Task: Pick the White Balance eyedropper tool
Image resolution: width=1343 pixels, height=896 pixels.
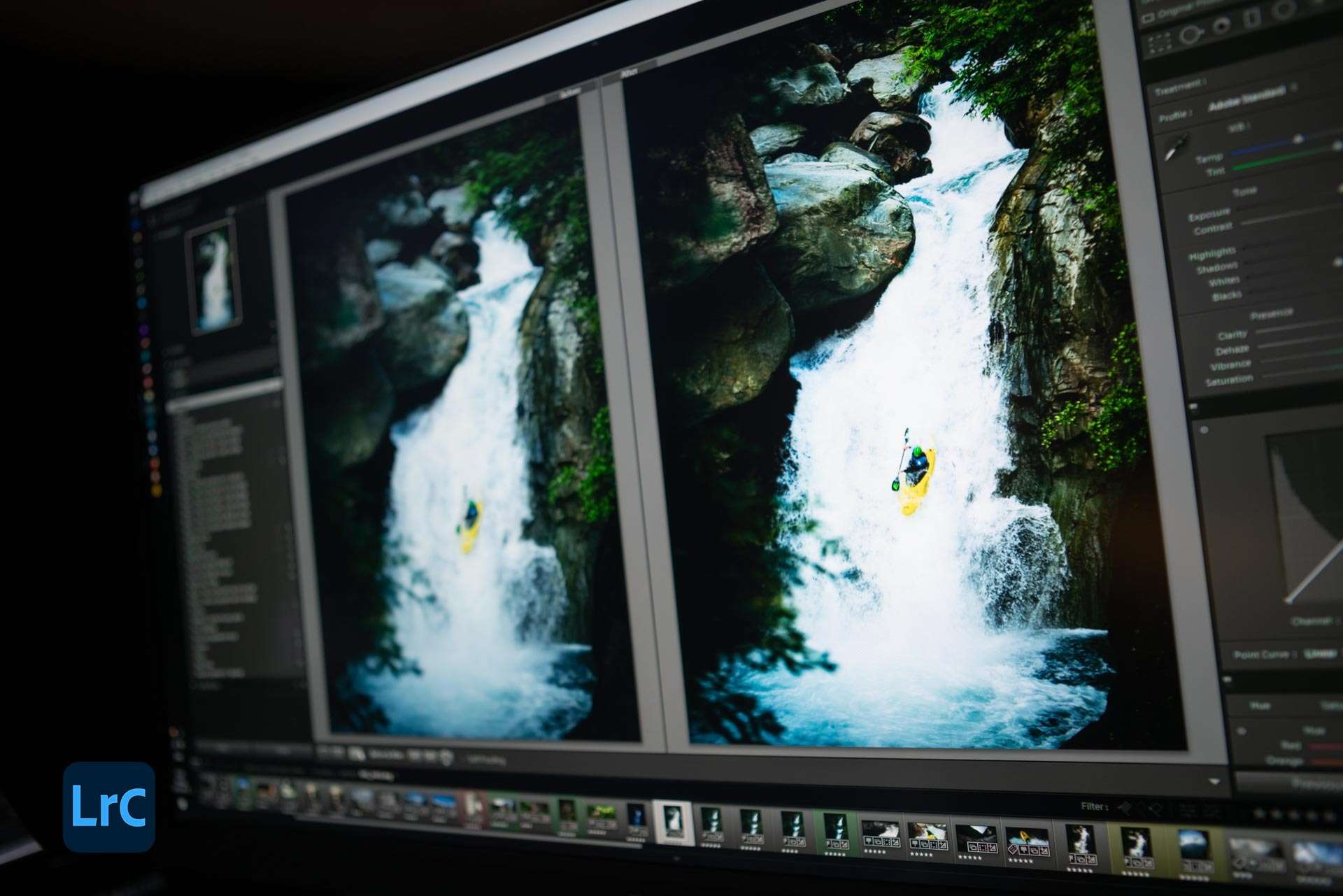Action: [1177, 148]
